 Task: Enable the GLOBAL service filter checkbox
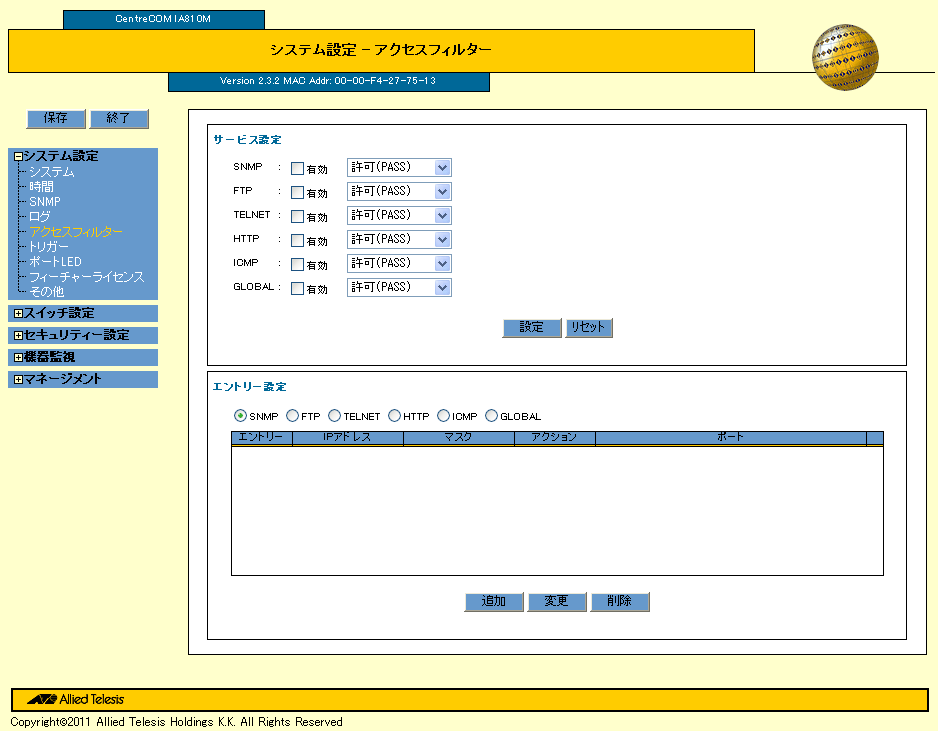click(x=297, y=289)
